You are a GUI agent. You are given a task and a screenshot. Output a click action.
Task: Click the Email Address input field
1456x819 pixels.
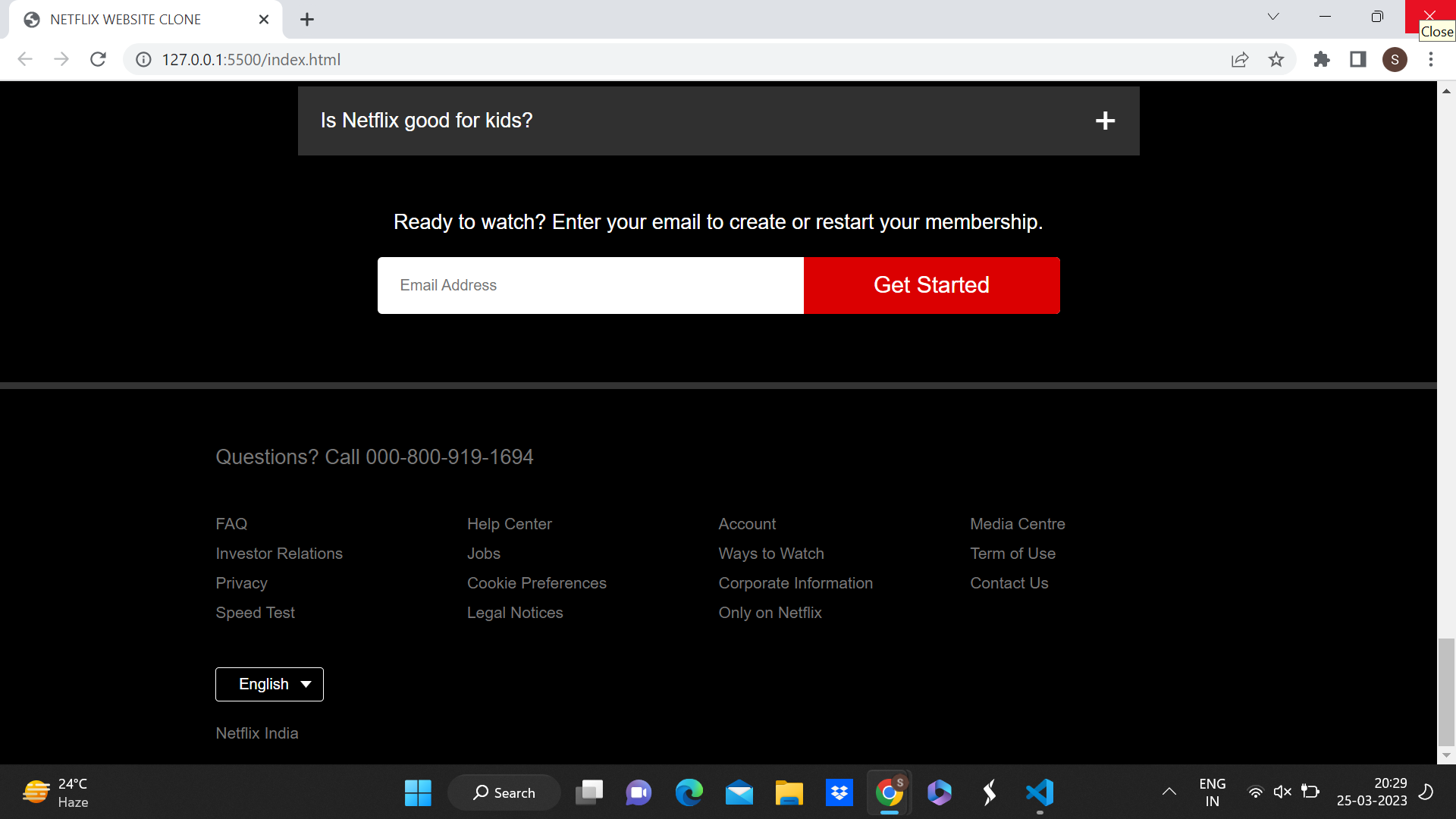(590, 285)
